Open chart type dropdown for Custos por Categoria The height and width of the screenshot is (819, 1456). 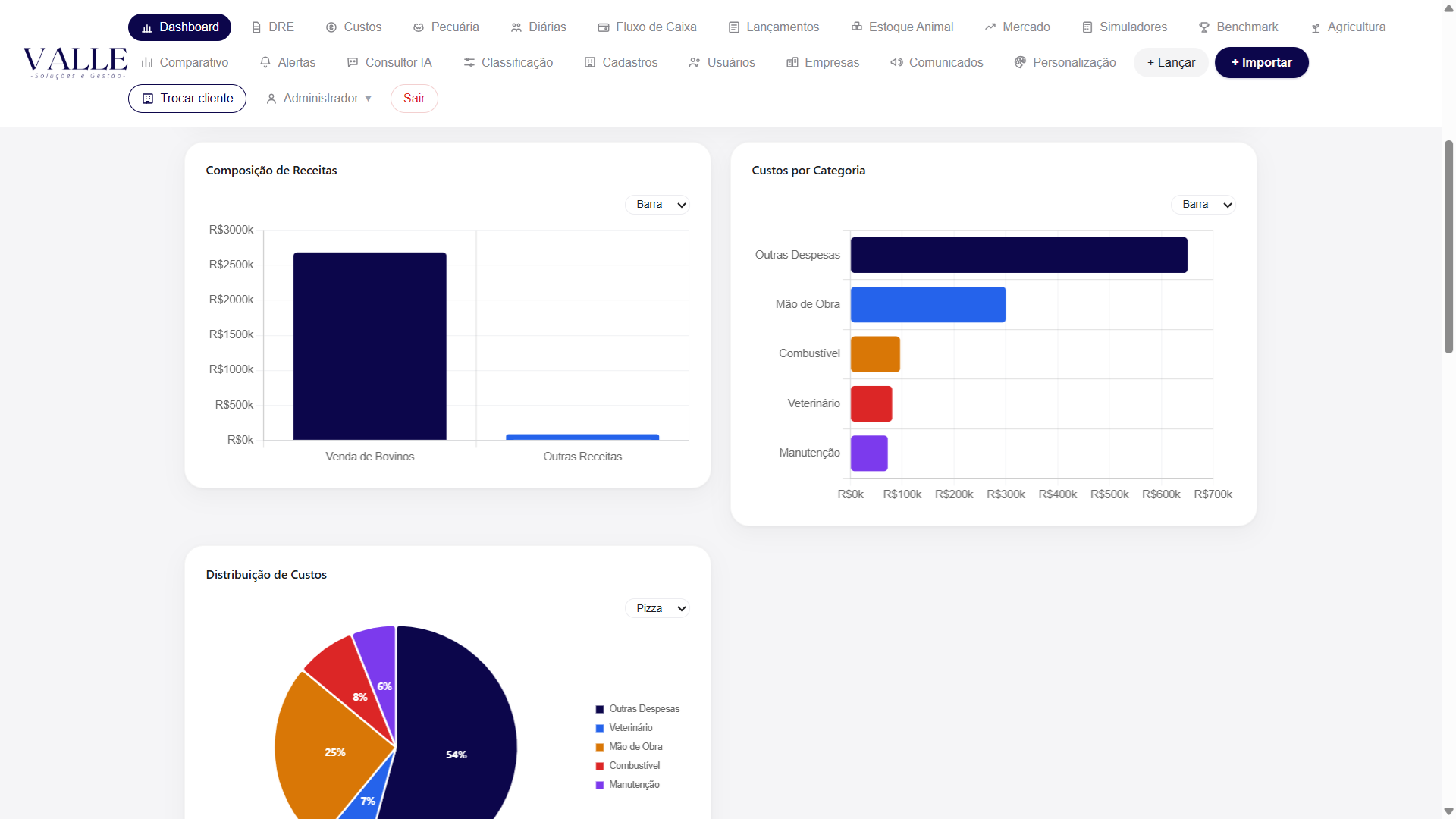pyautogui.click(x=1203, y=205)
